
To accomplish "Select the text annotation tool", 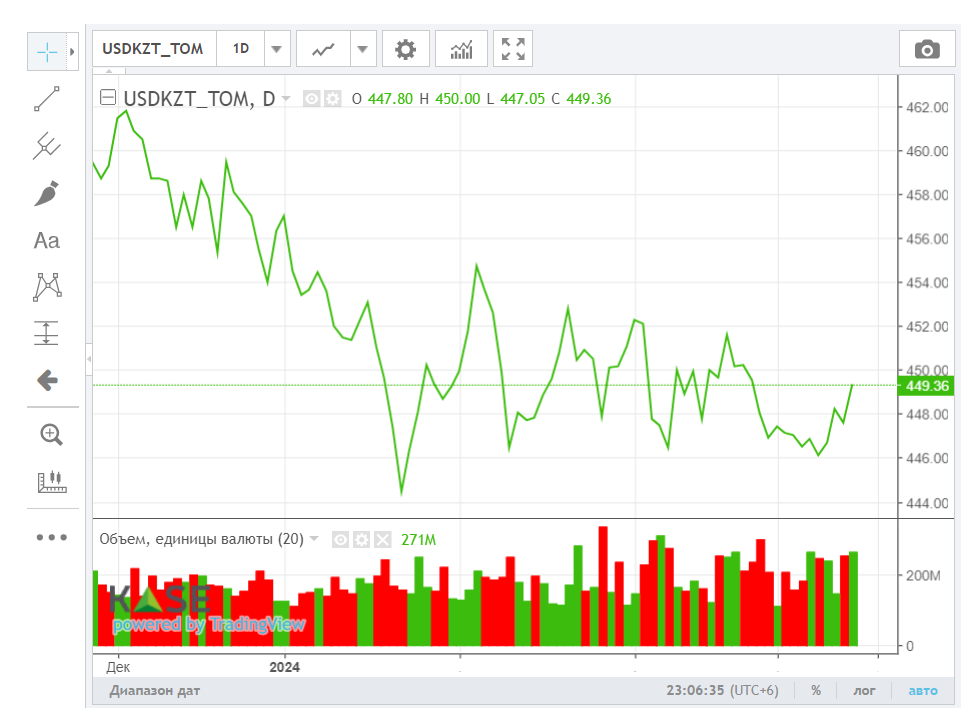I will coord(47,240).
